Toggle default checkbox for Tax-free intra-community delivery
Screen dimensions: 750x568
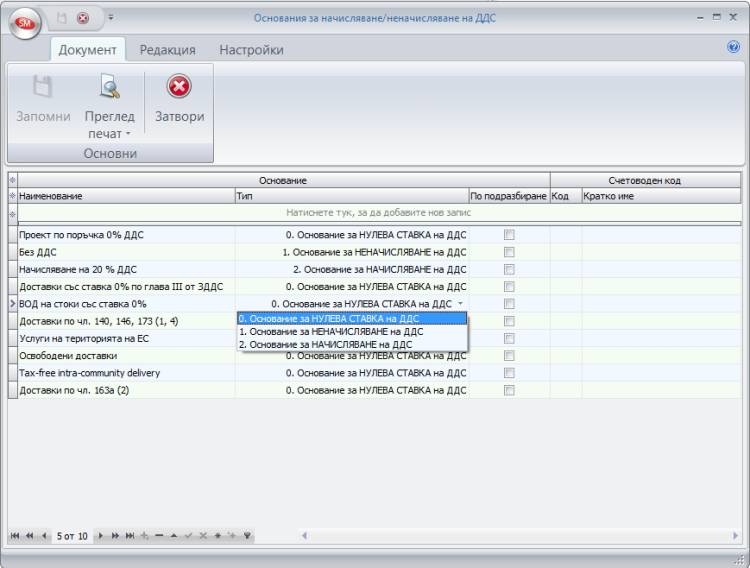click(x=509, y=373)
